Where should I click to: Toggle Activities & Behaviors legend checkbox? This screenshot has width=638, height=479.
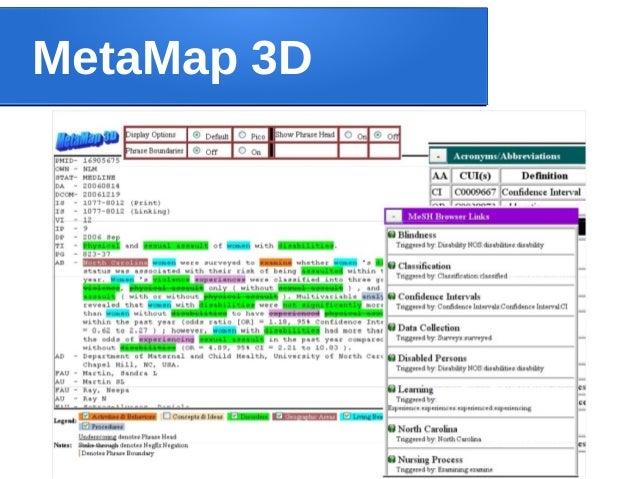coord(85,416)
